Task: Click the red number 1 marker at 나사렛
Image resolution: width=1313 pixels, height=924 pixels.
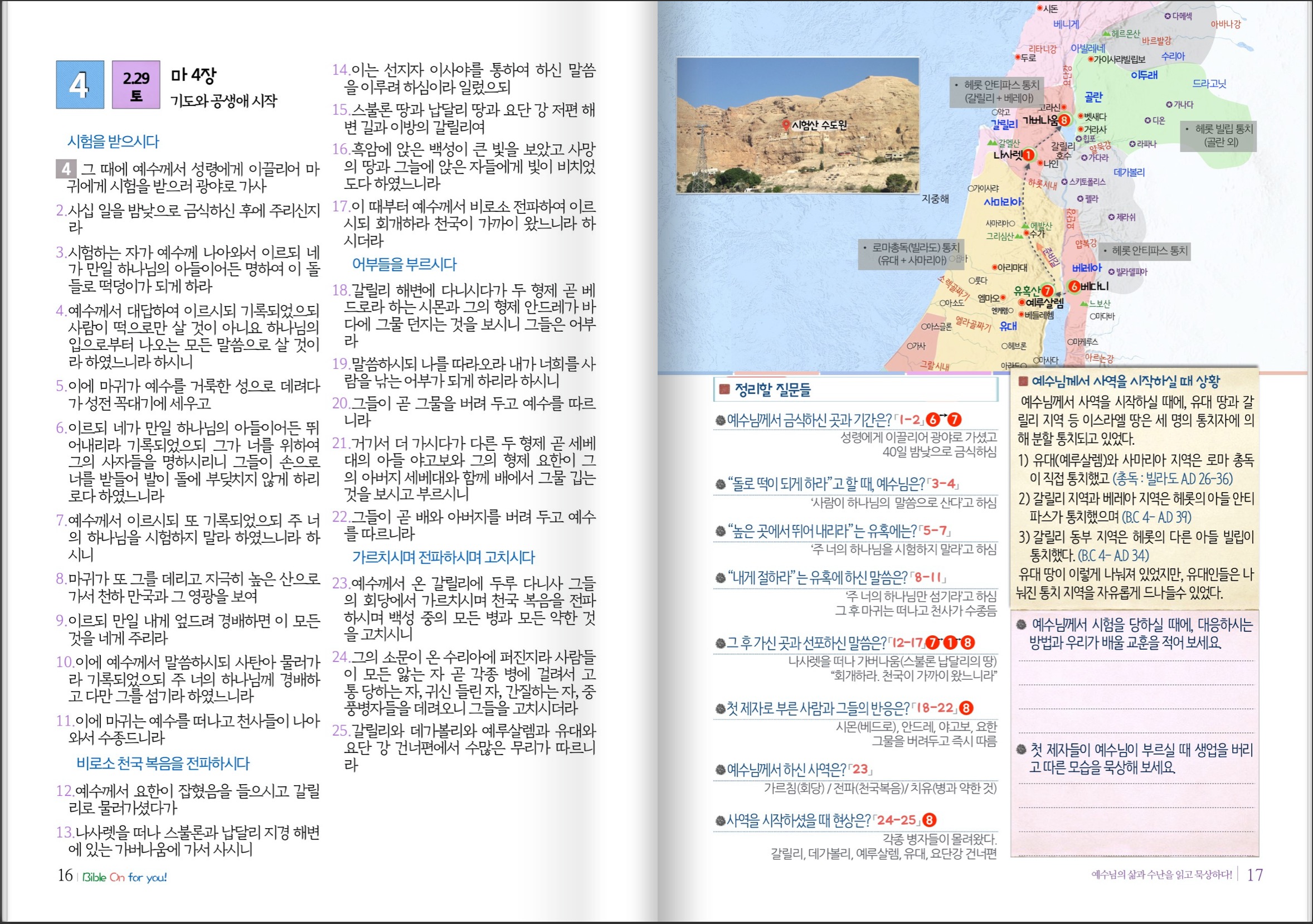Action: [x=1028, y=154]
